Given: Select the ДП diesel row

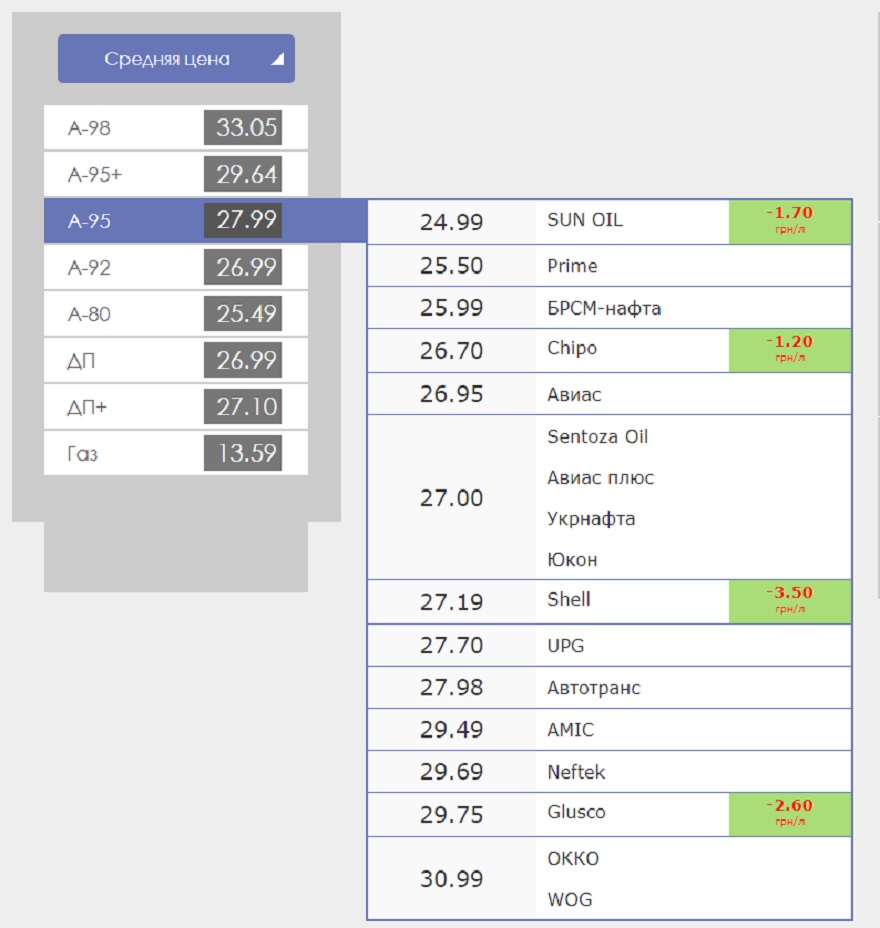Looking at the screenshot, I should click(176, 360).
